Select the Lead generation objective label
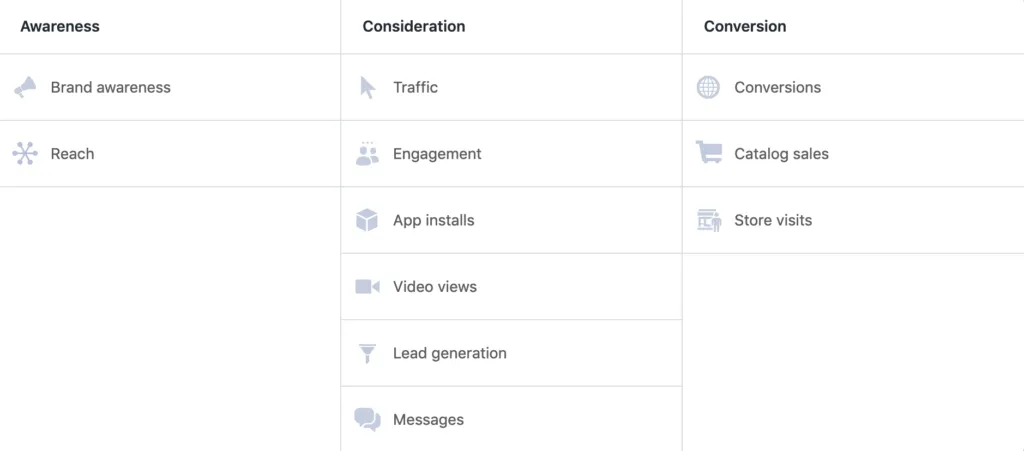The height and width of the screenshot is (451, 1024). (x=450, y=354)
